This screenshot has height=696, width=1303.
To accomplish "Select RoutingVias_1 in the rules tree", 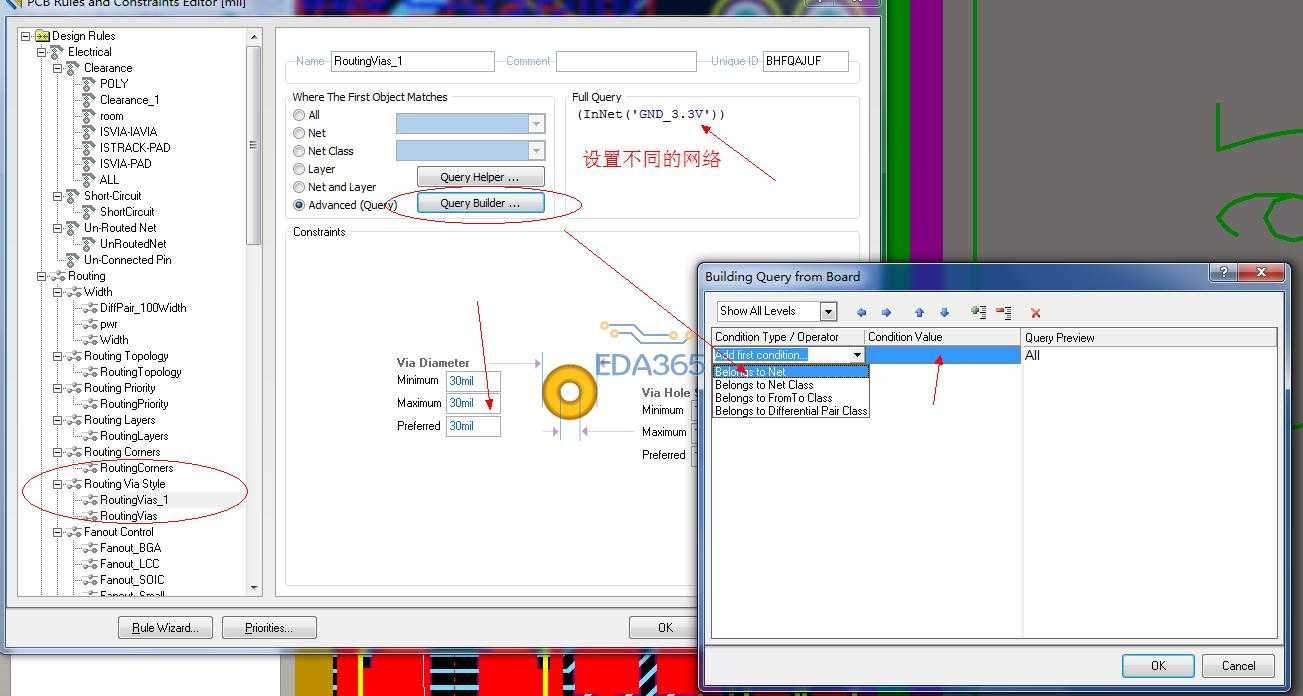I will (x=134, y=500).
